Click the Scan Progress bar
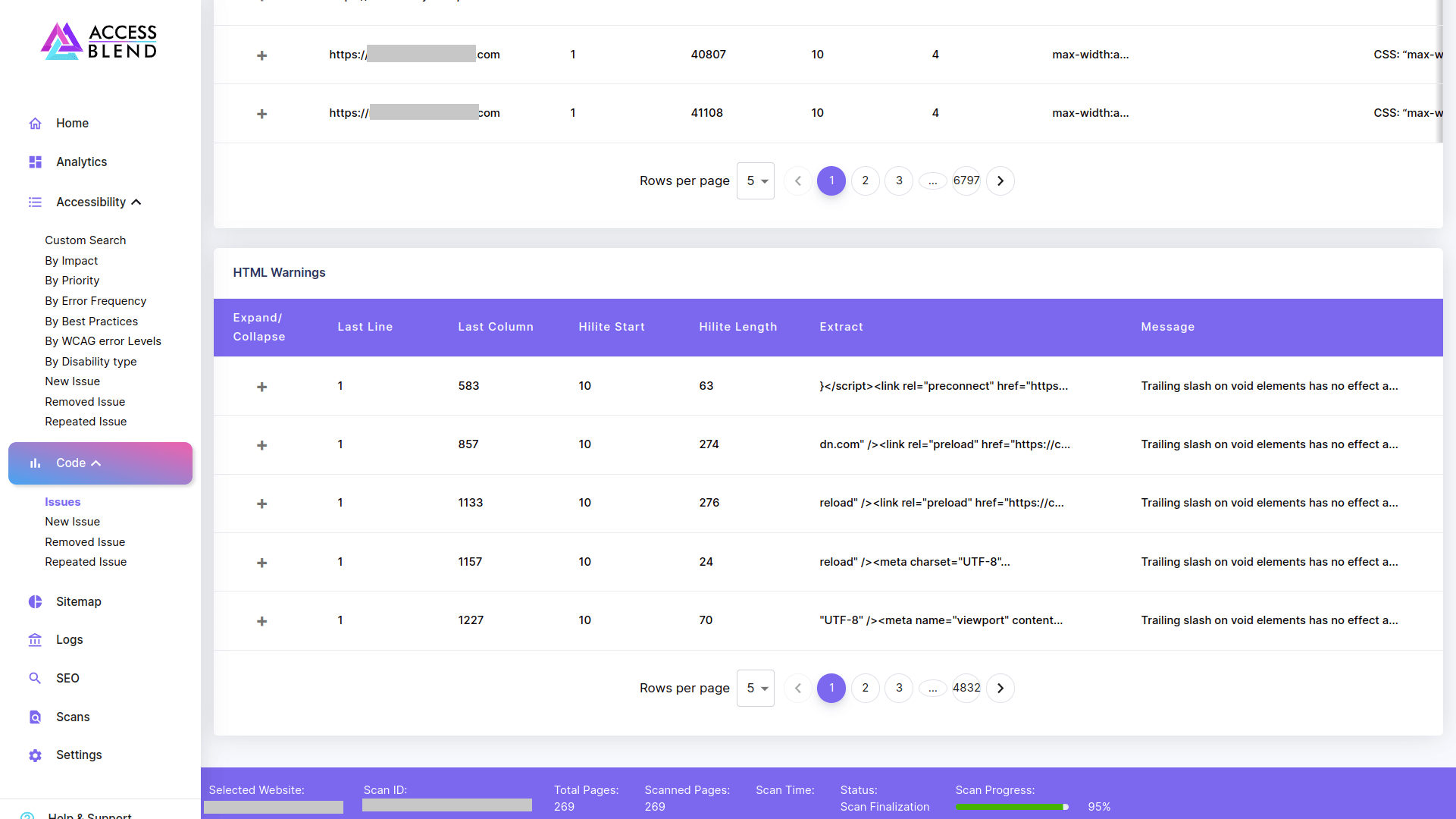 click(x=1012, y=807)
